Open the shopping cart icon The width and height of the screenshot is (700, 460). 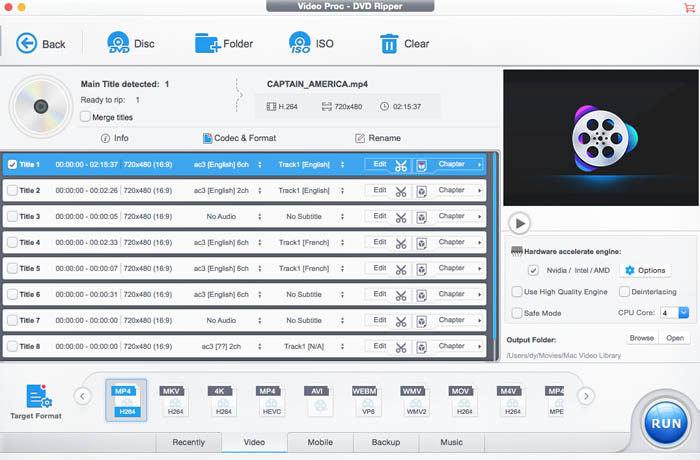689,7
